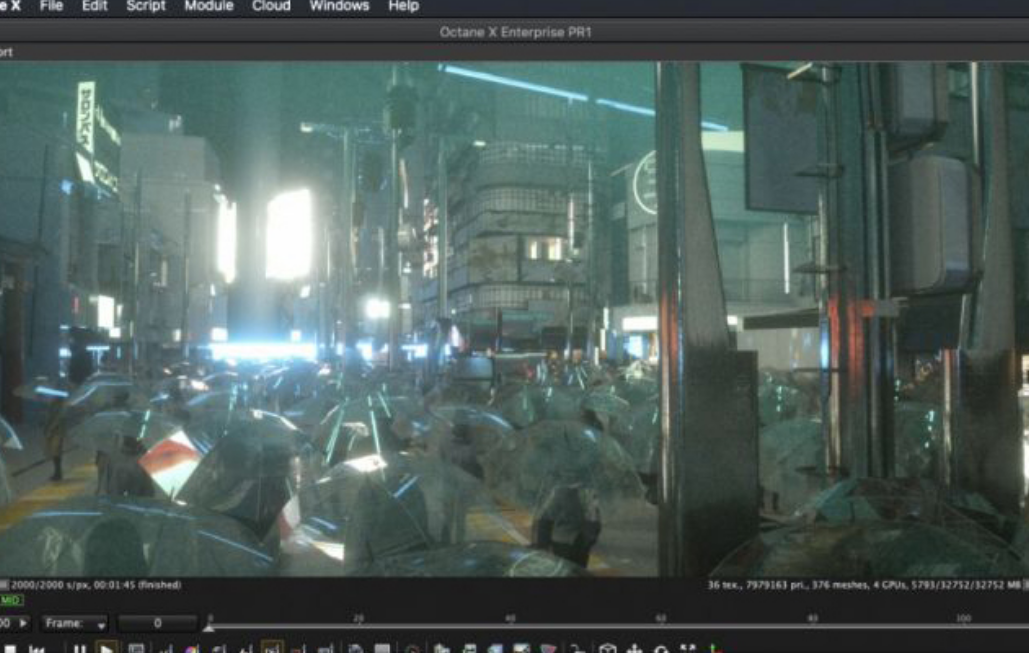Click the rewind-to-start icon
The height and width of the screenshot is (653, 1029).
[37, 649]
